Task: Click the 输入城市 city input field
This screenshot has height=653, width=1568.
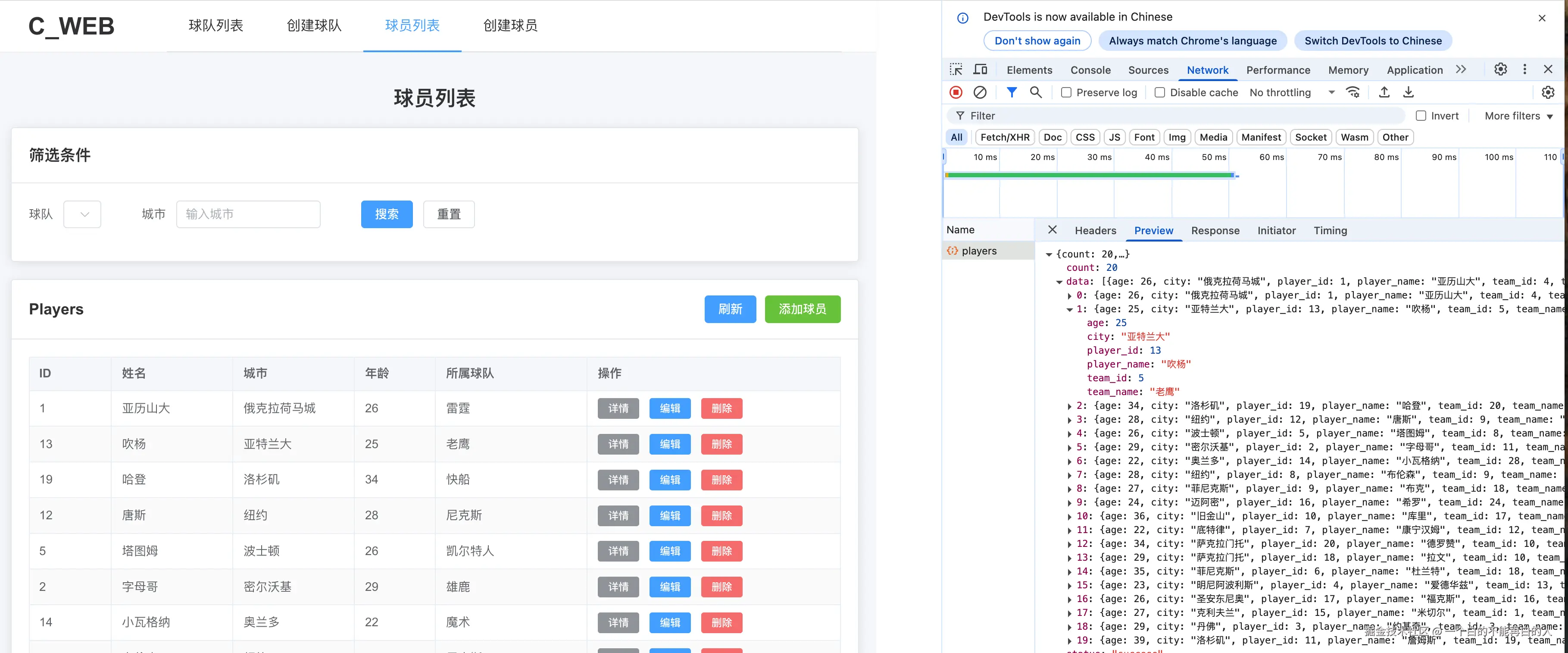Action: click(x=248, y=214)
